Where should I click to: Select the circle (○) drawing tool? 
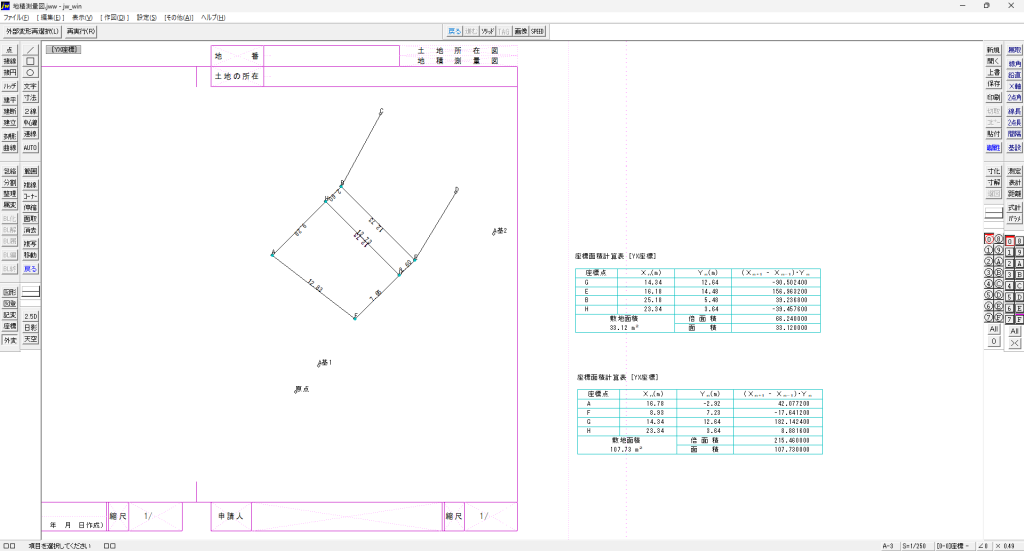pos(30,73)
